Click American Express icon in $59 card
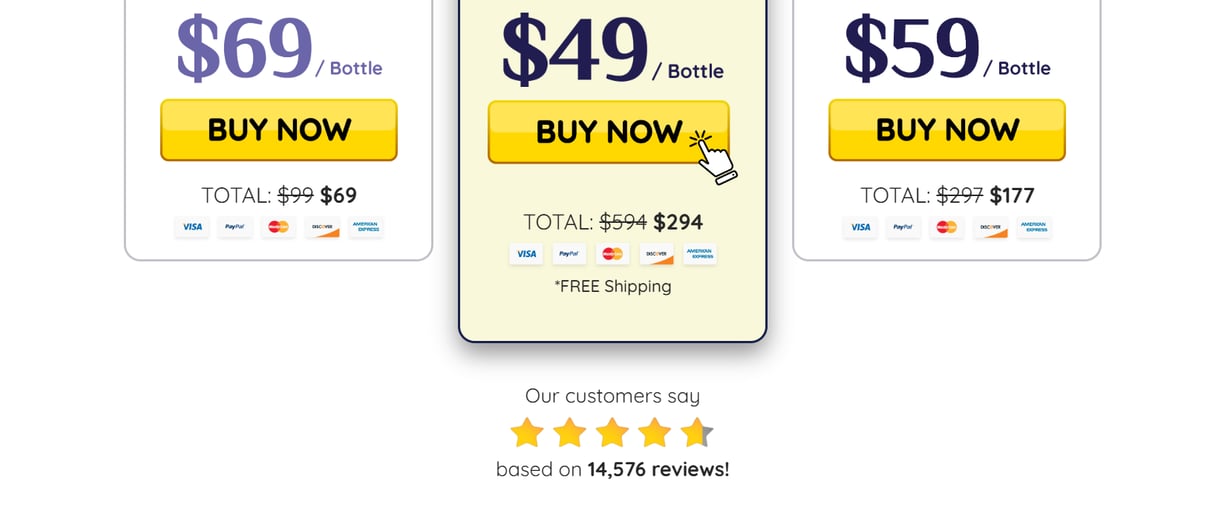 1034,227
